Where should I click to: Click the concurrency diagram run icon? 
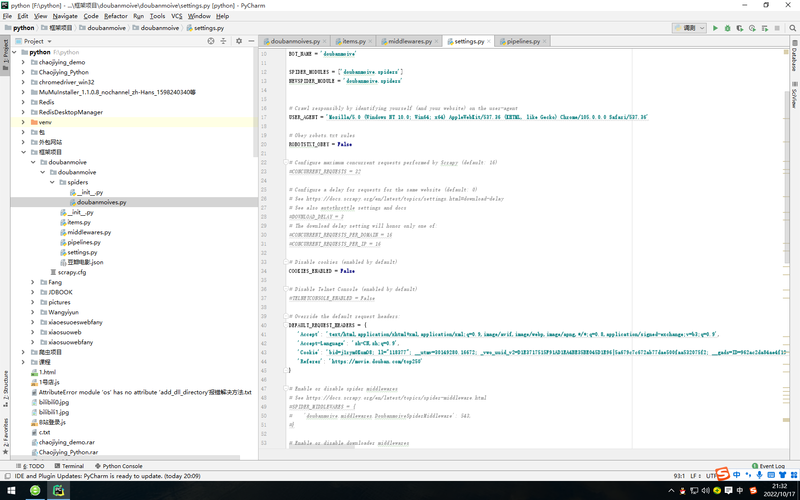(x=765, y=28)
